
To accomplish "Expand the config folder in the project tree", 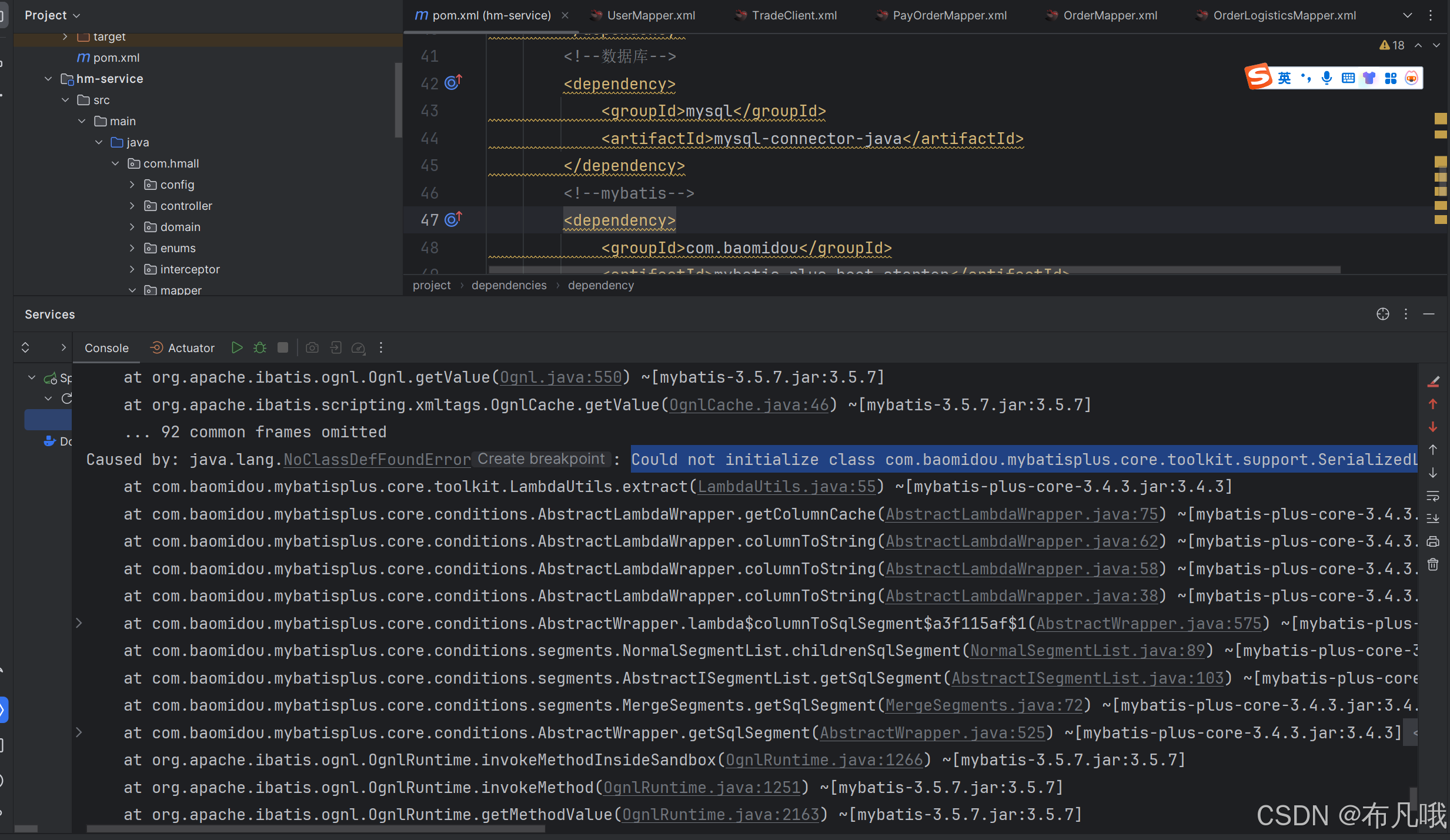I will click(132, 184).
